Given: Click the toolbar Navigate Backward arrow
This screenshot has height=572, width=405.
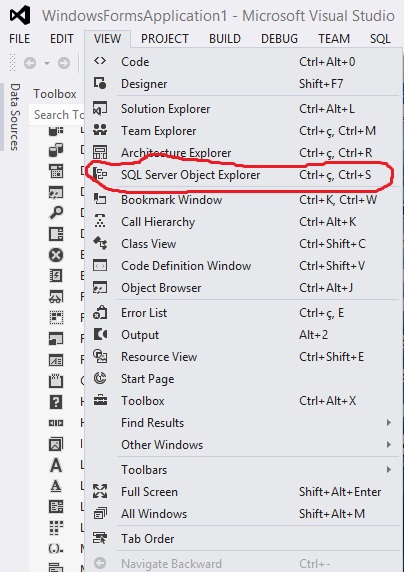Looking at the screenshot, I should tap(30, 63).
